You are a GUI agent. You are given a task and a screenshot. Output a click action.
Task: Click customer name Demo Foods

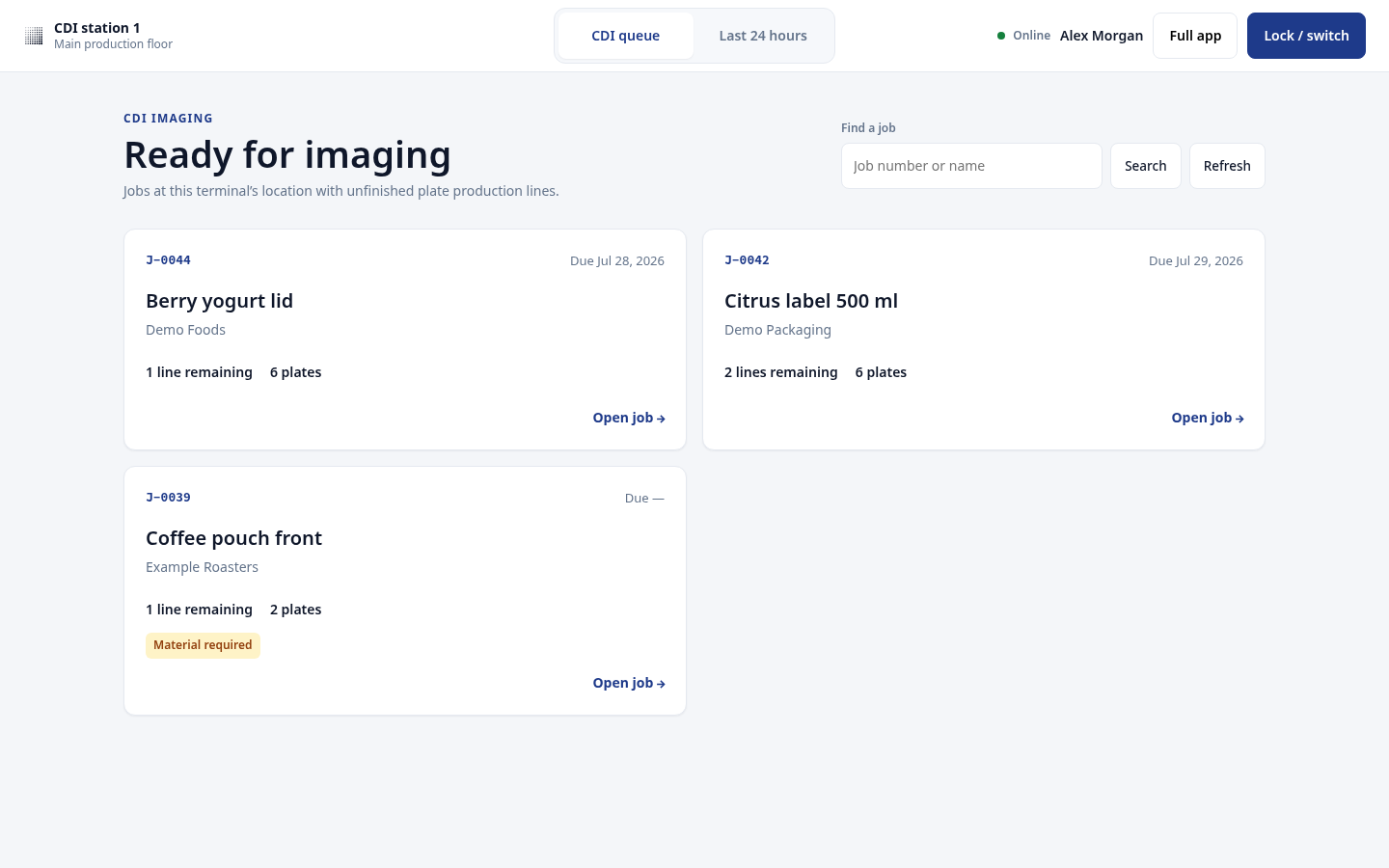click(x=185, y=330)
